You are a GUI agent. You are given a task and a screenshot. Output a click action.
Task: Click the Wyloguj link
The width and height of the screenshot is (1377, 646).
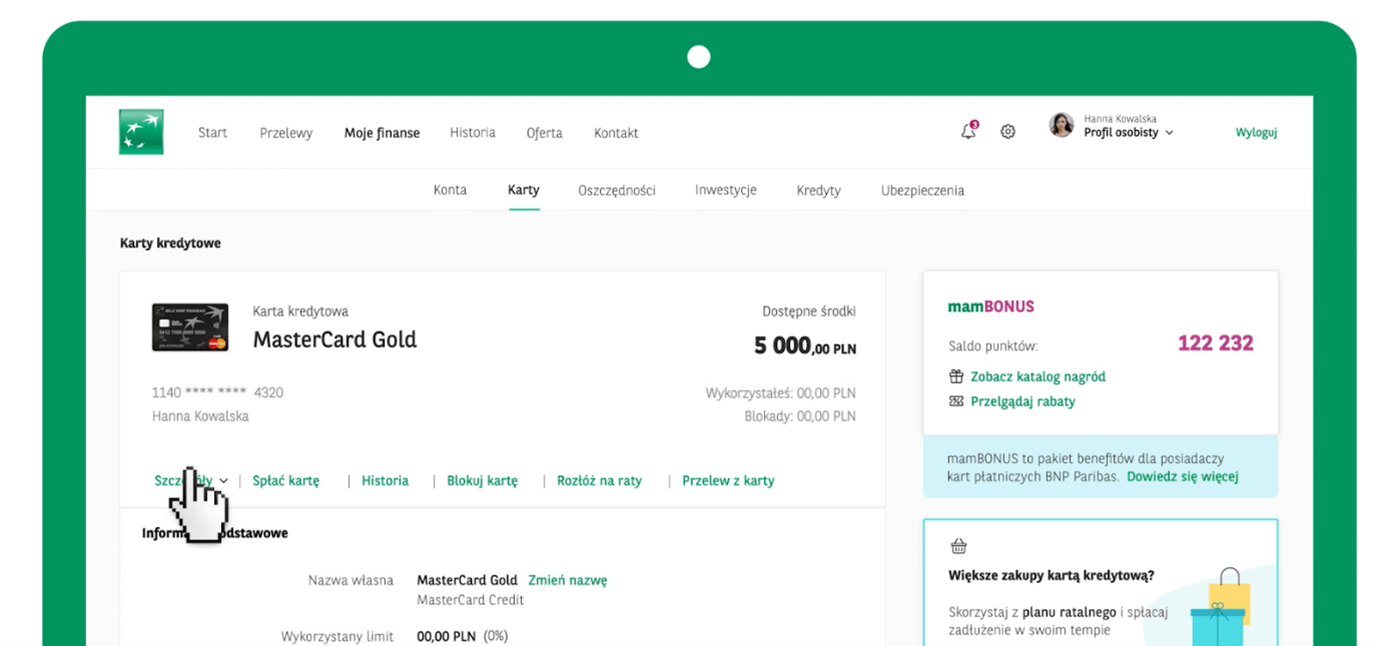click(1256, 132)
